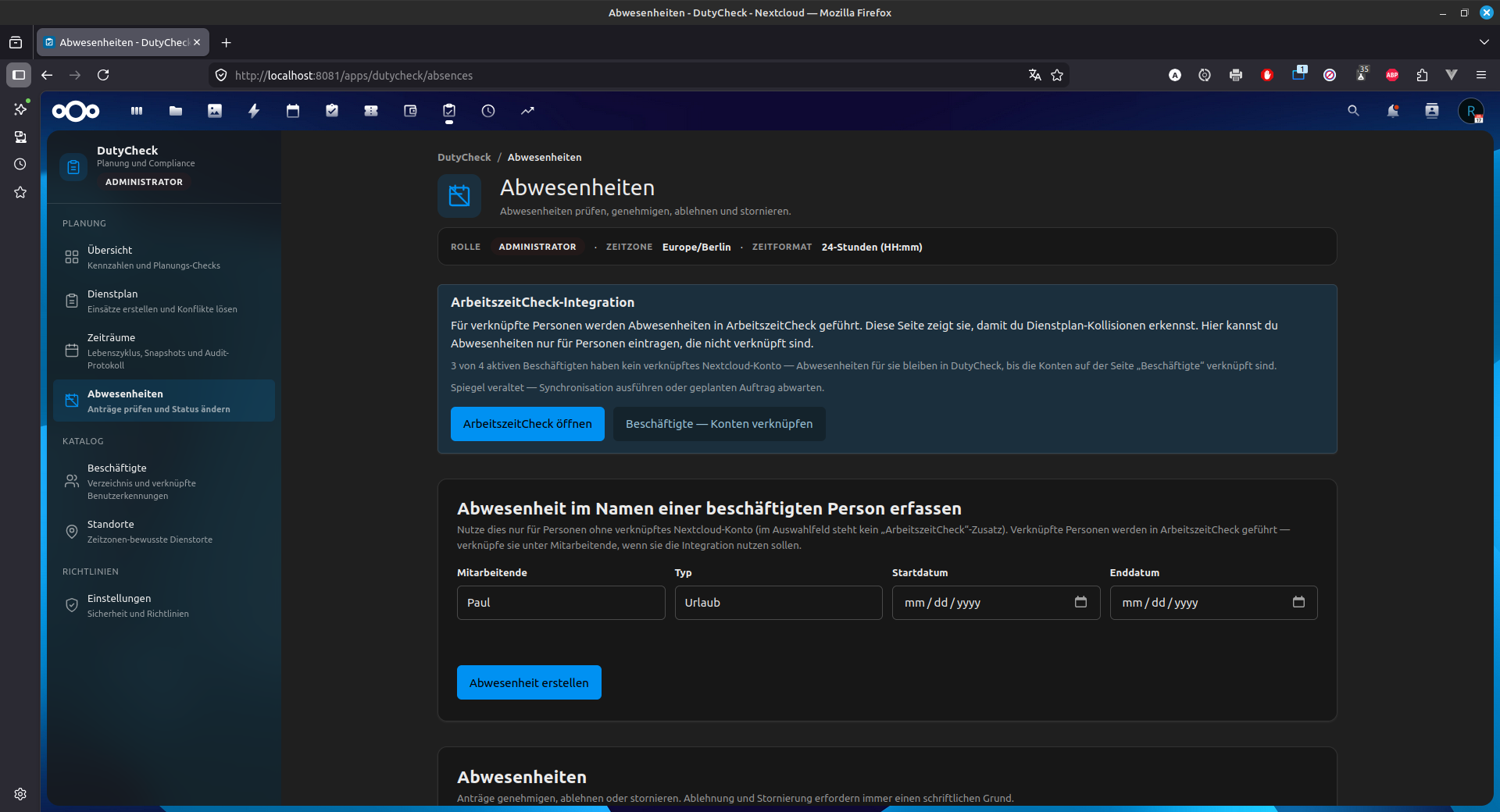The image size is (1500, 812).
Task: Click the printer extension icon
Action: [1236, 75]
